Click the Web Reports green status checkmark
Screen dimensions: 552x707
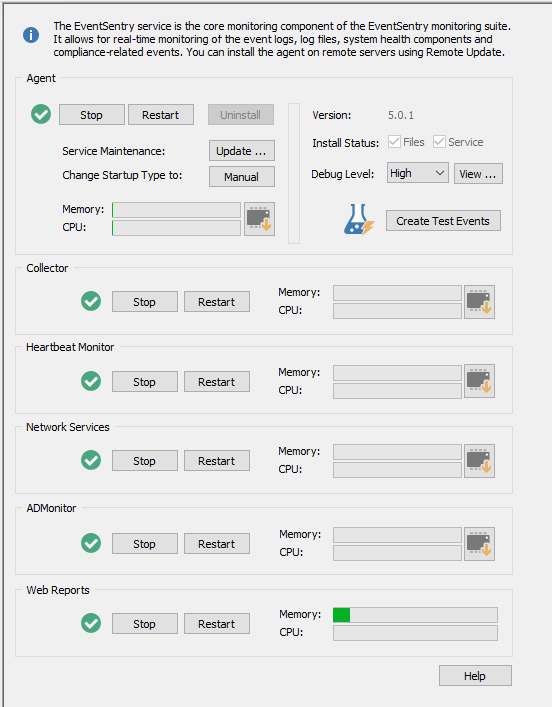coord(91,623)
